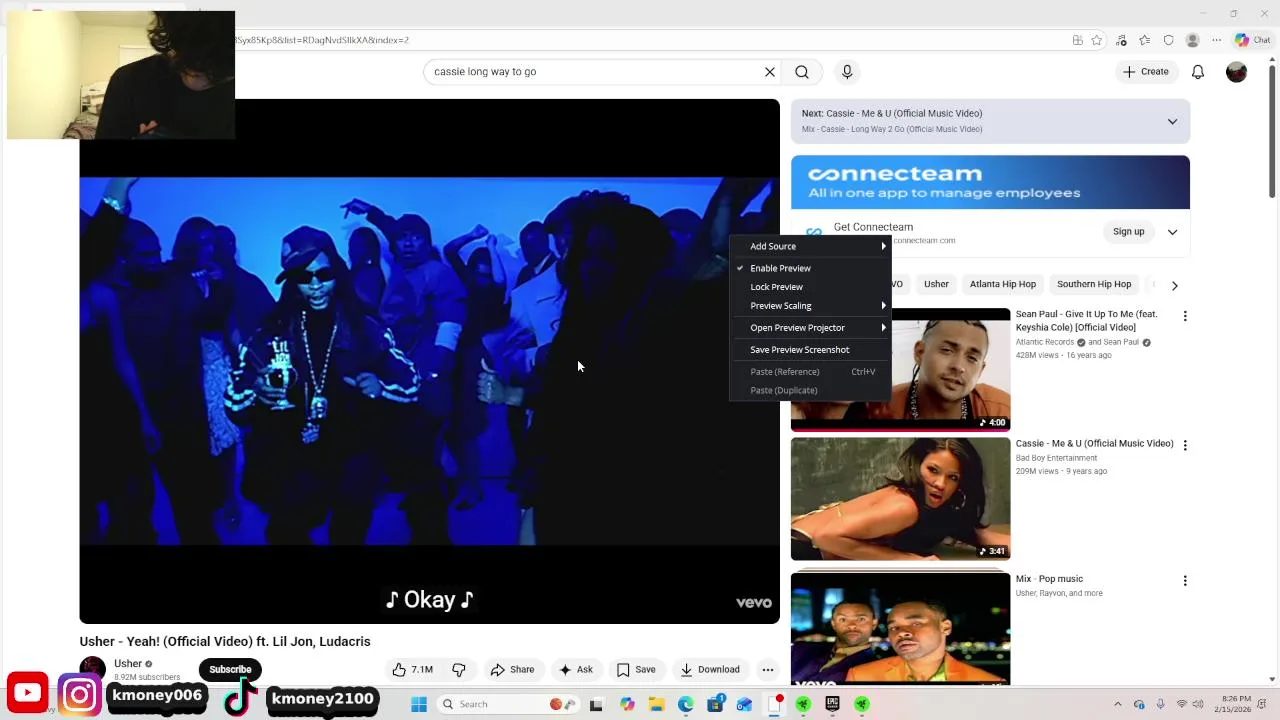This screenshot has width=1280, height=720.
Task: Like the Usher video
Action: [x=412, y=670]
